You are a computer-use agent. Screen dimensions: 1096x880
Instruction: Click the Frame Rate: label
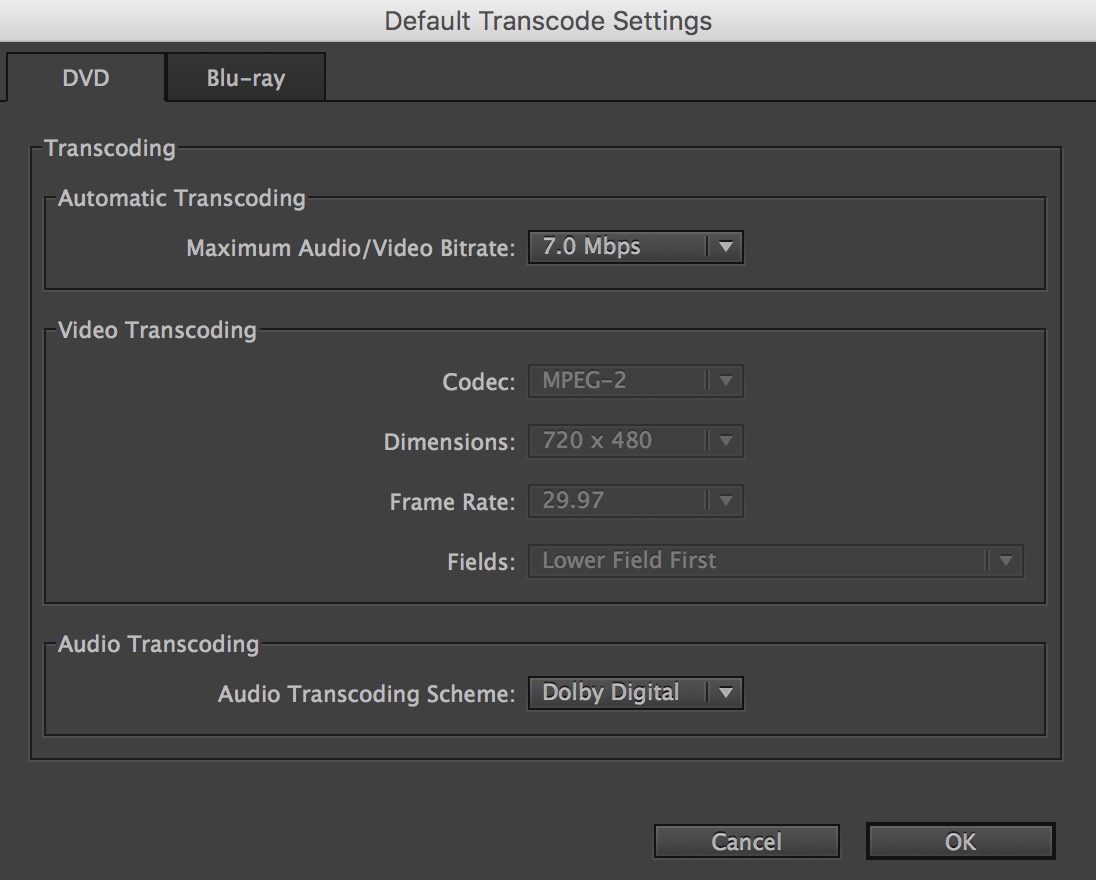tap(452, 502)
